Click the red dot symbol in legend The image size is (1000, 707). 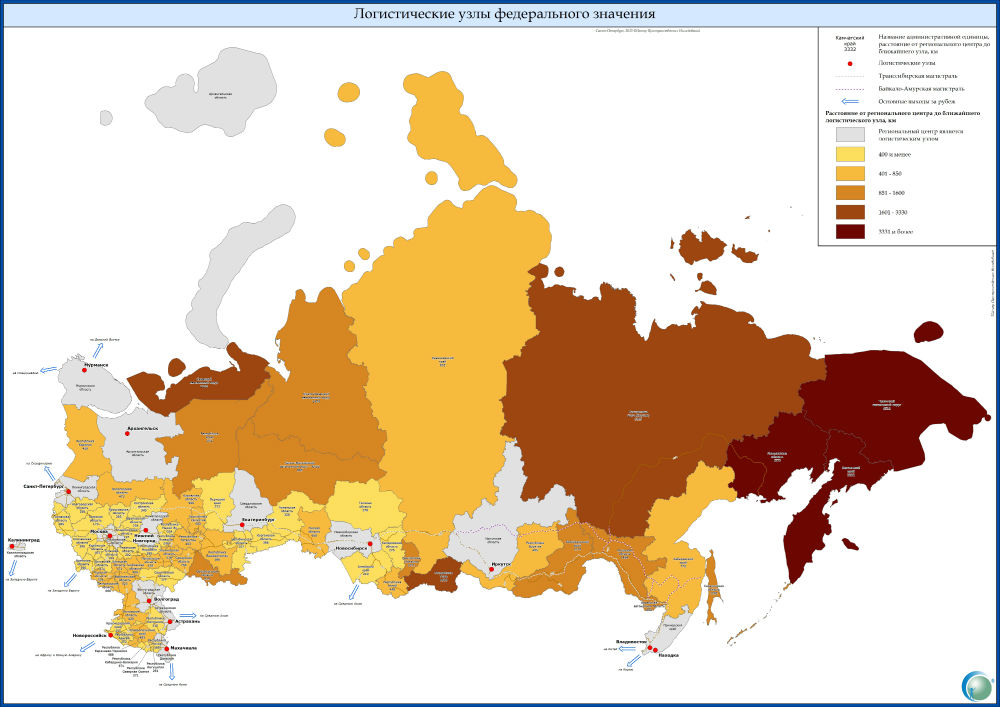[849, 62]
